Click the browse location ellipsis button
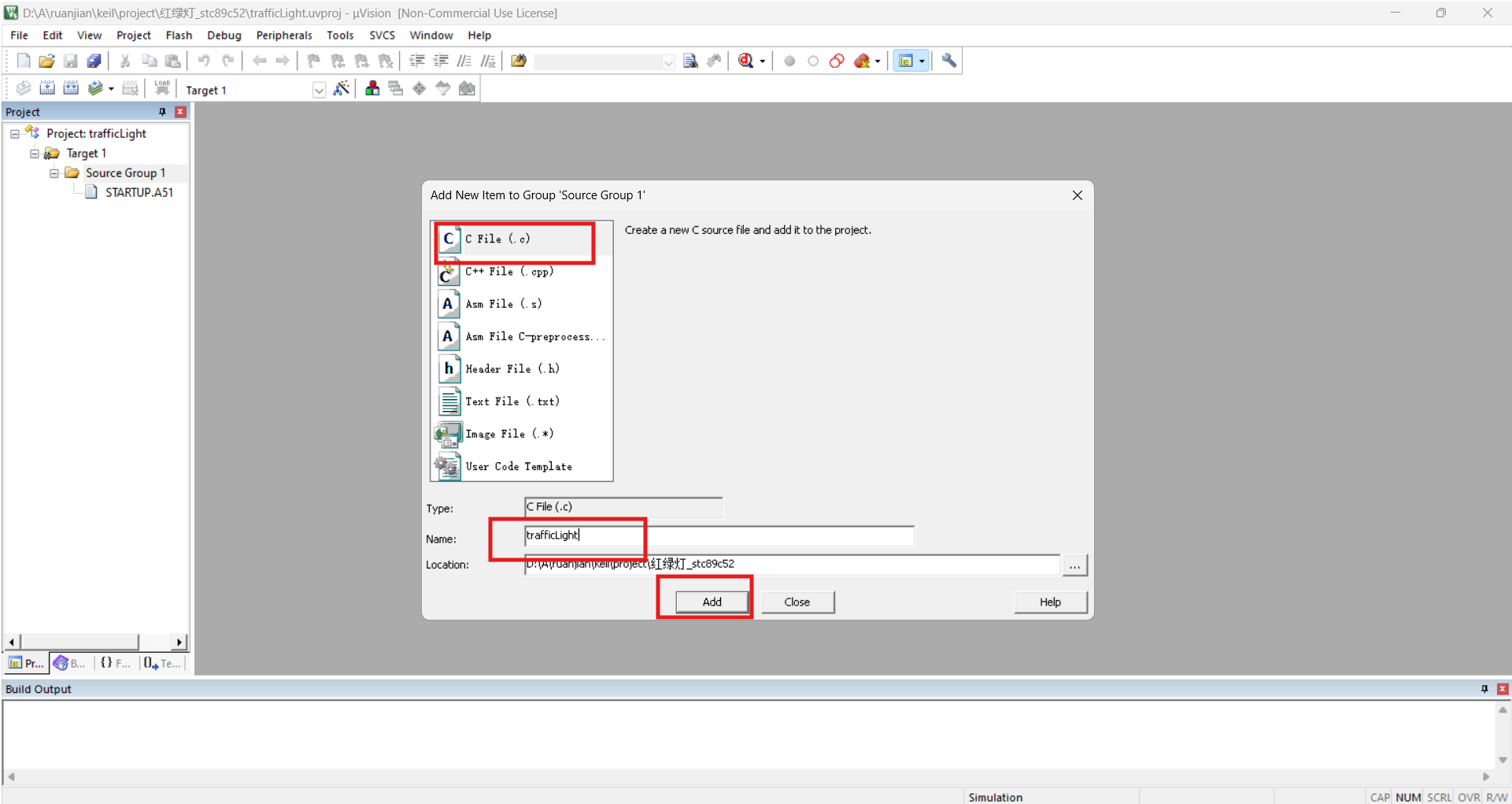This screenshot has height=804, width=1512. click(1074, 565)
